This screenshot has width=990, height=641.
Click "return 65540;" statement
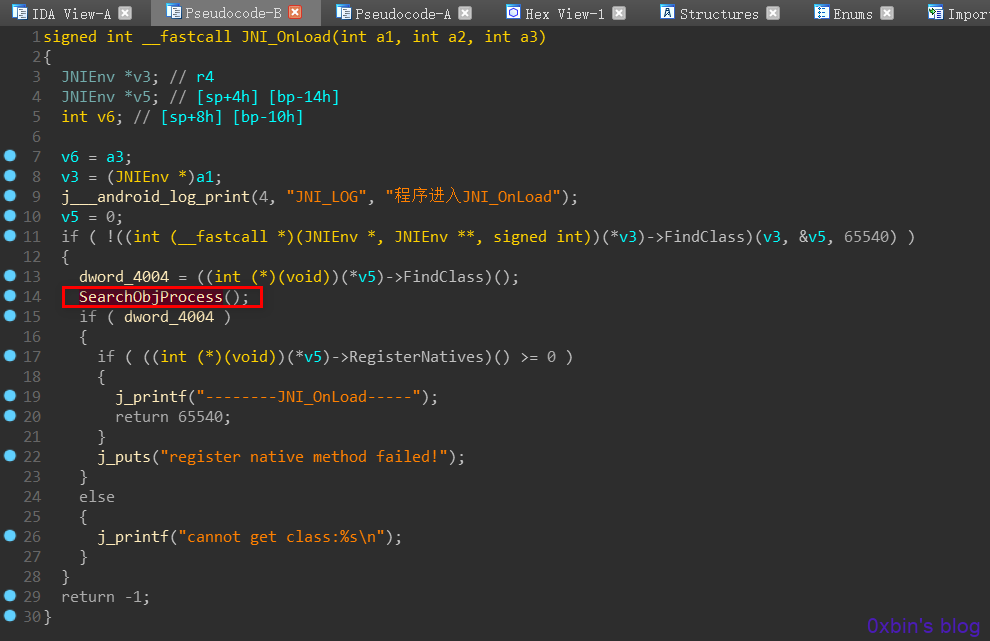[173, 417]
